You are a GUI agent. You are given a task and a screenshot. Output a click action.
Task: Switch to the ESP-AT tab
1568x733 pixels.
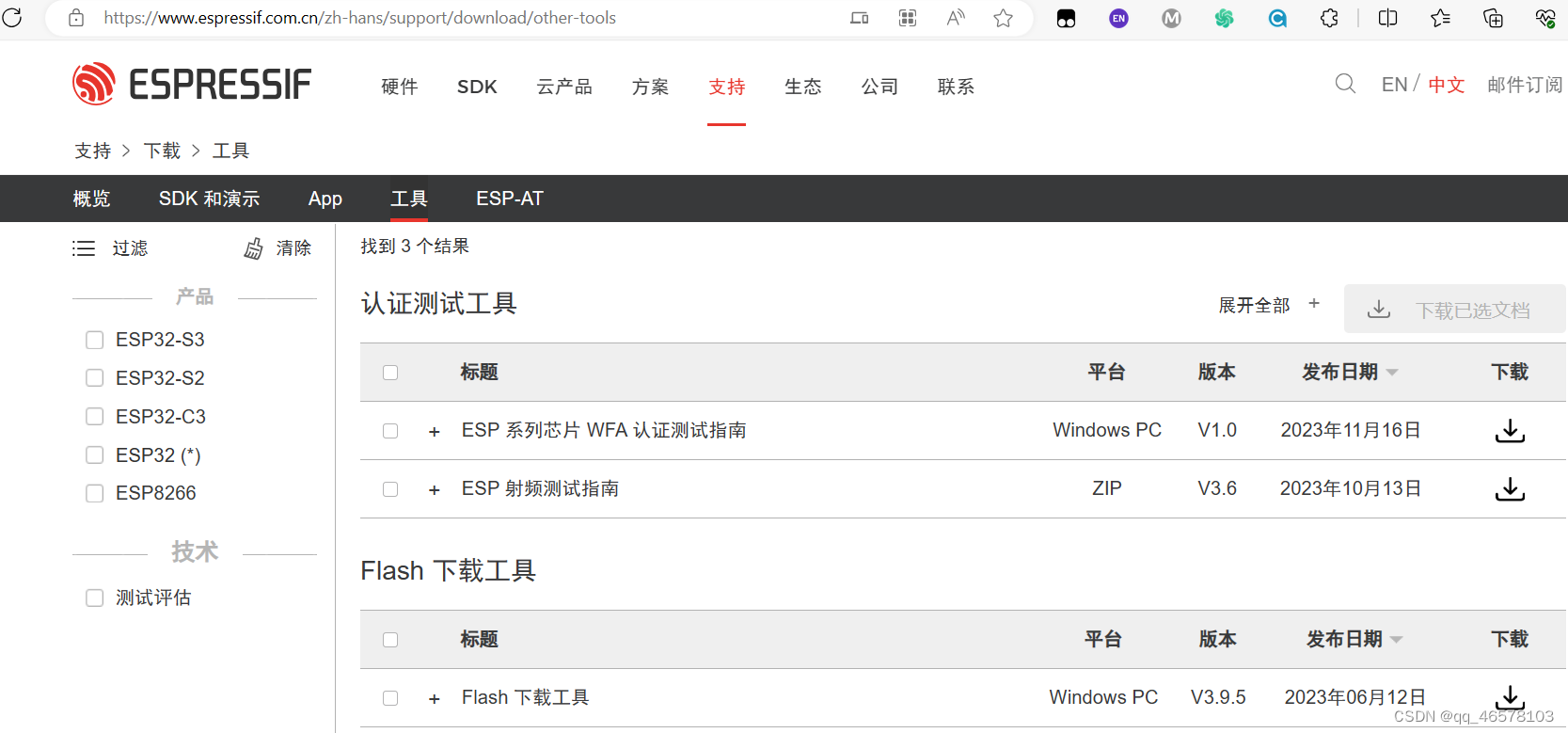click(x=510, y=199)
